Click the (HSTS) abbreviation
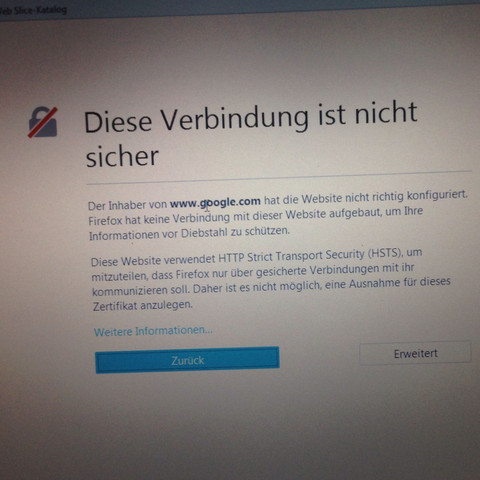The width and height of the screenshot is (480, 480). pos(385,254)
